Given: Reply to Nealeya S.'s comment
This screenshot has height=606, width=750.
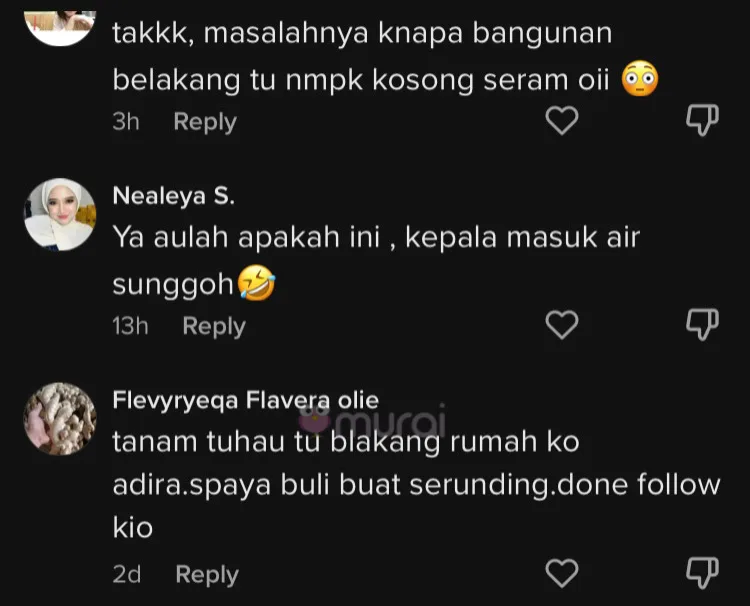Looking at the screenshot, I should [x=213, y=326].
